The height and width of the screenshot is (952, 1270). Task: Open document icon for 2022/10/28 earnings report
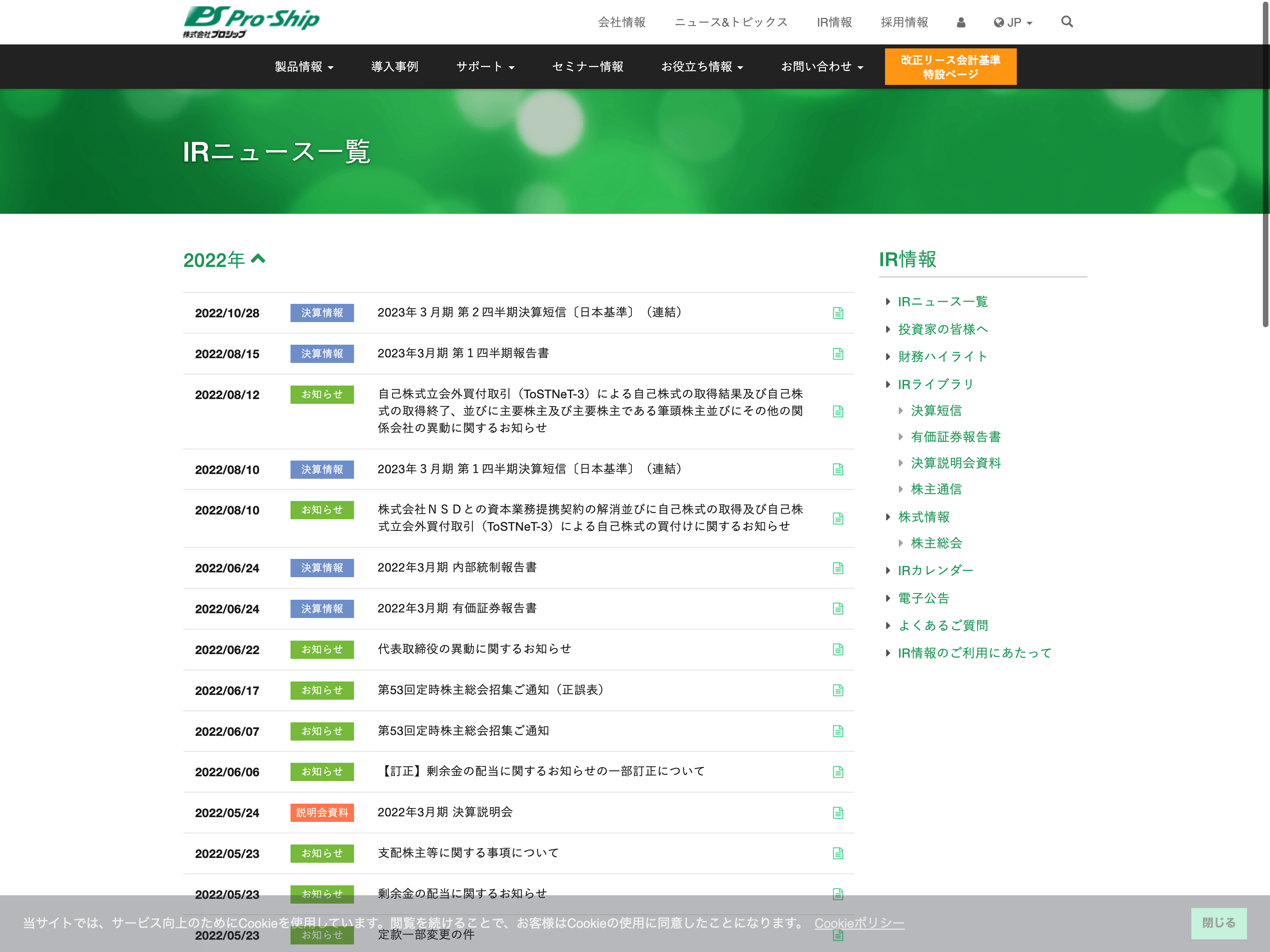[x=837, y=313]
